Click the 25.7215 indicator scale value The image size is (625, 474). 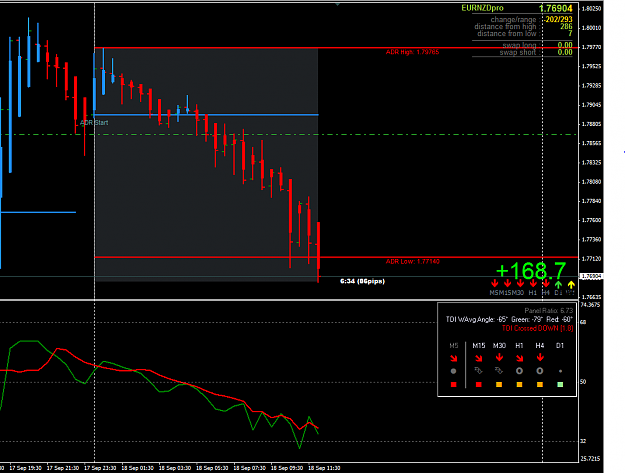pyautogui.click(x=590, y=459)
